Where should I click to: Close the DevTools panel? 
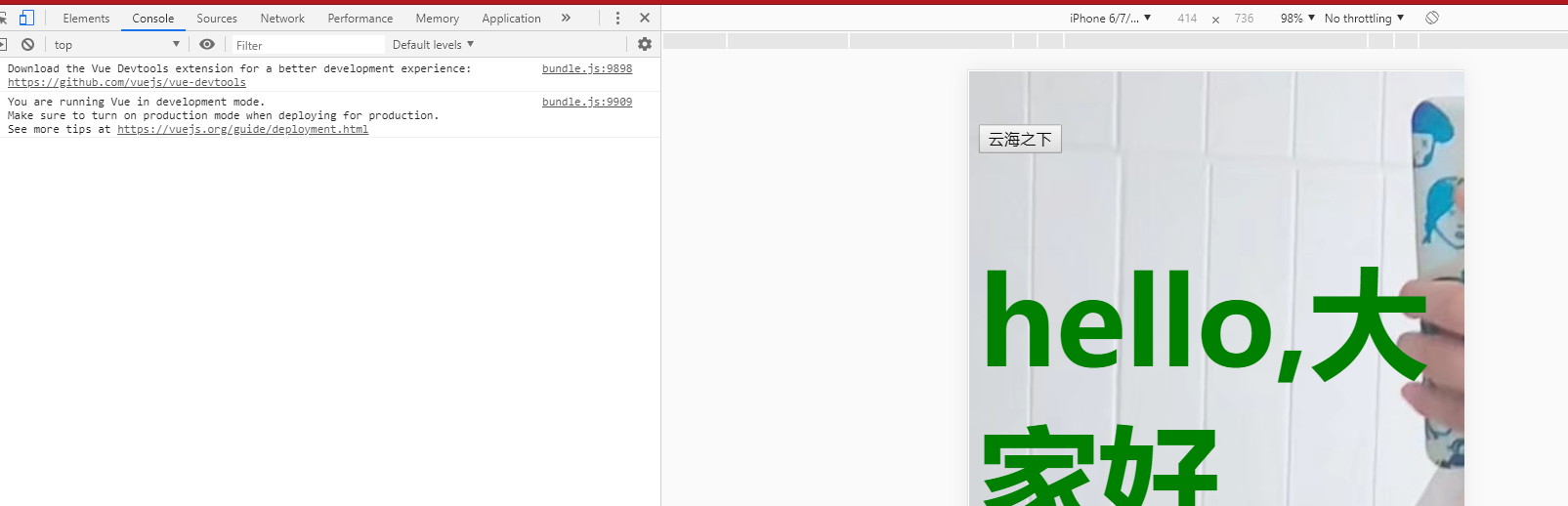coord(645,18)
